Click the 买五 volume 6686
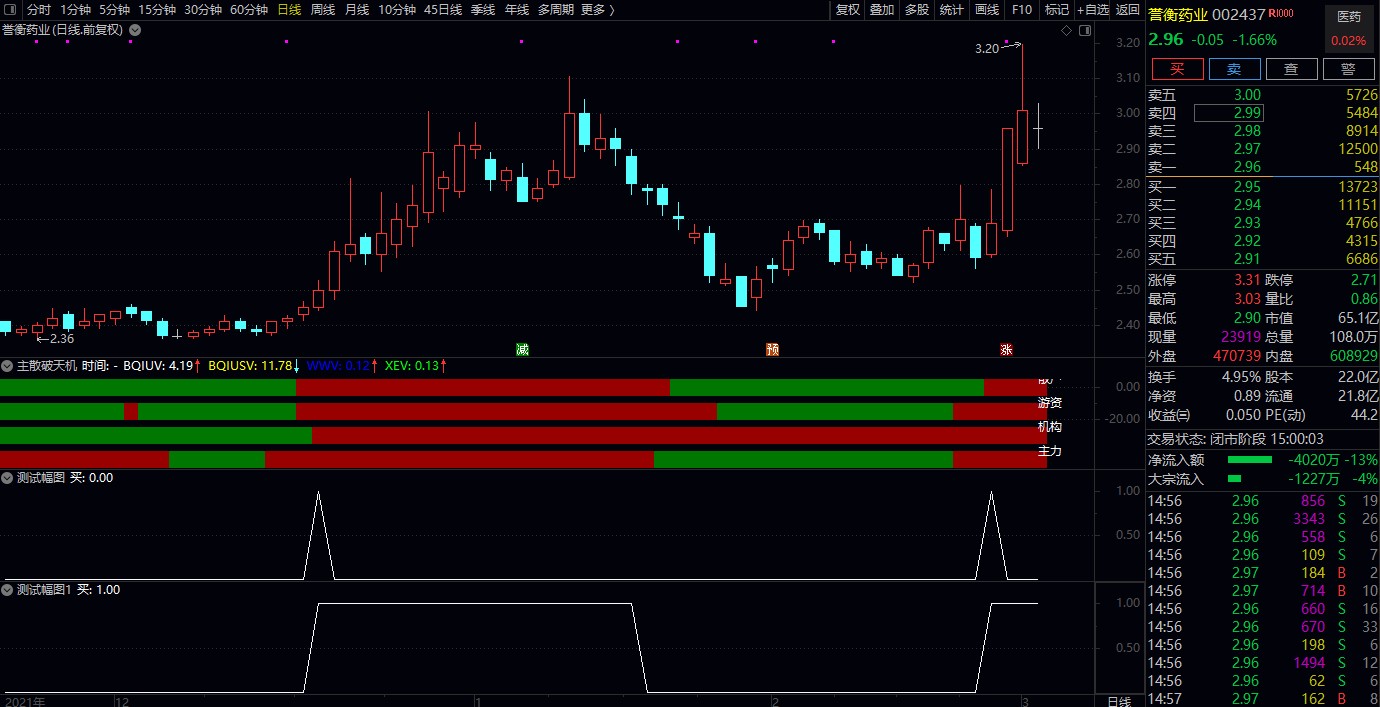The height and width of the screenshot is (707, 1380). pos(1362,259)
